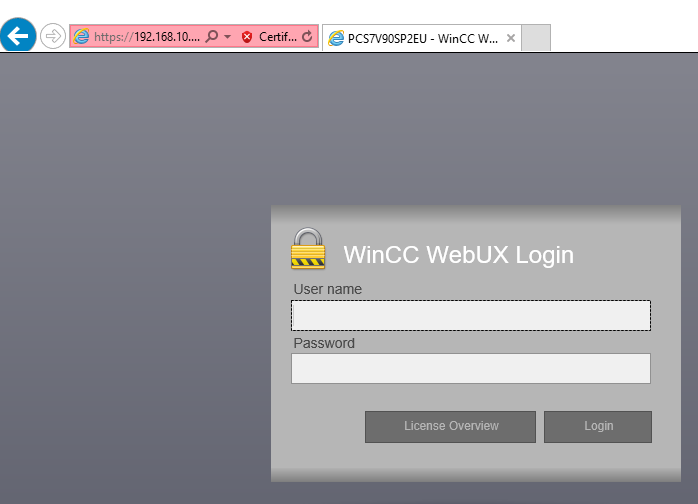Click the red certificate error shield icon

(247, 37)
